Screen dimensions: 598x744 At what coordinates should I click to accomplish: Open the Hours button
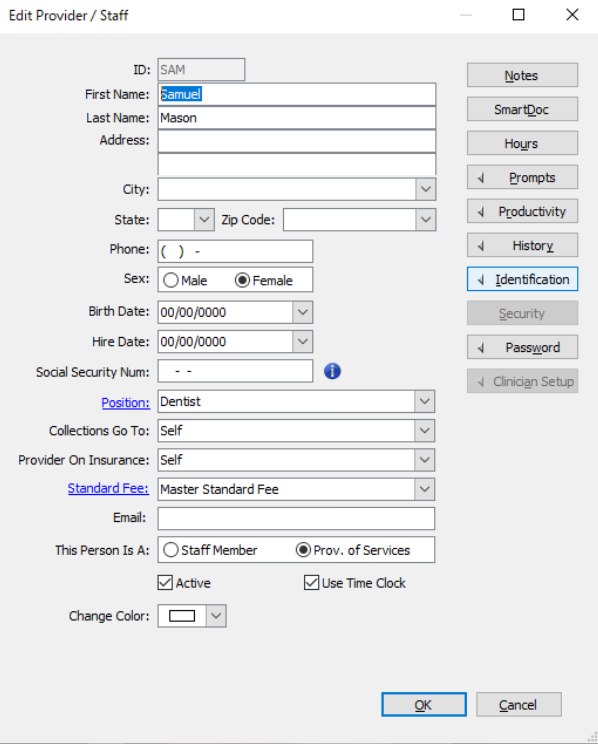[x=523, y=143]
